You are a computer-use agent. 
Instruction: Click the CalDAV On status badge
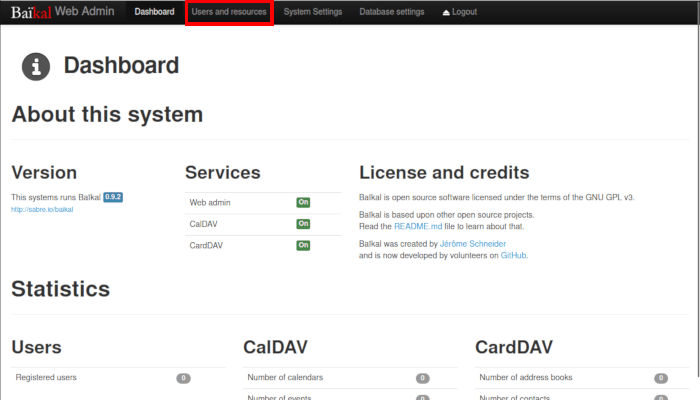tap(303, 224)
